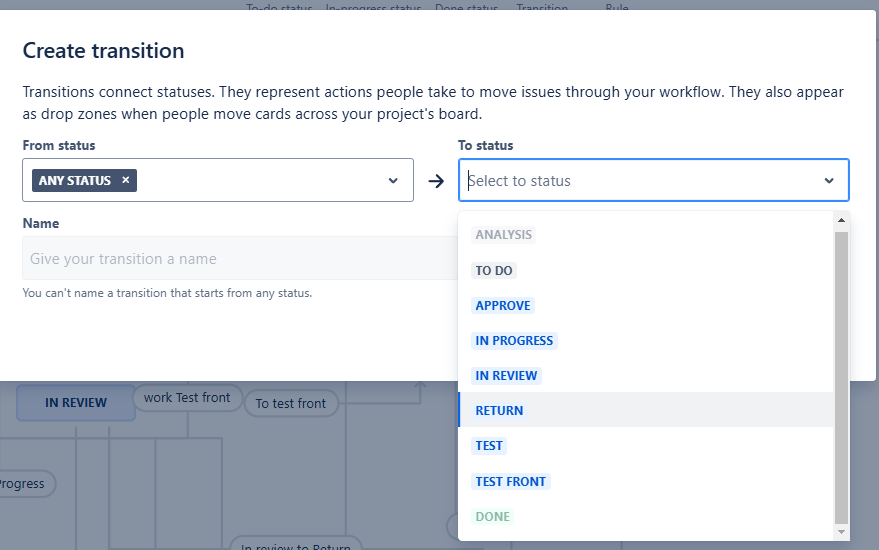
Task: Select IN PROGRESS from the dropdown list
Action: point(514,340)
